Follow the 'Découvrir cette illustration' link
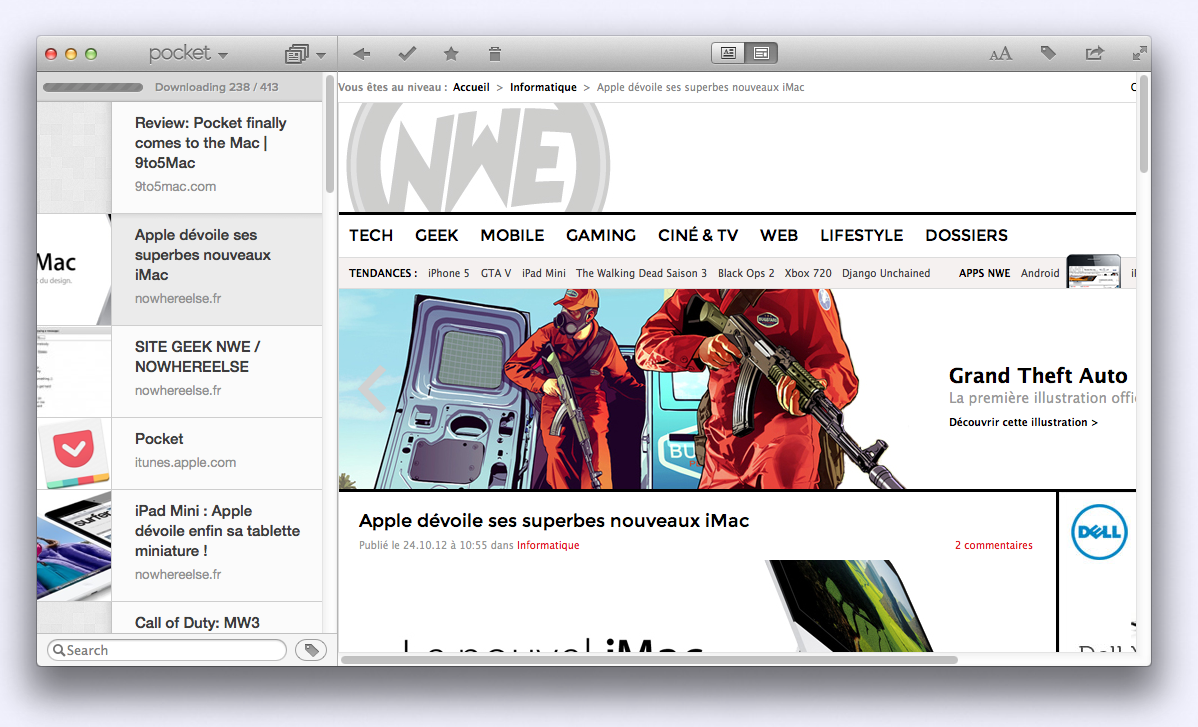Screen dimensions: 1198x727 [x=1023, y=422]
